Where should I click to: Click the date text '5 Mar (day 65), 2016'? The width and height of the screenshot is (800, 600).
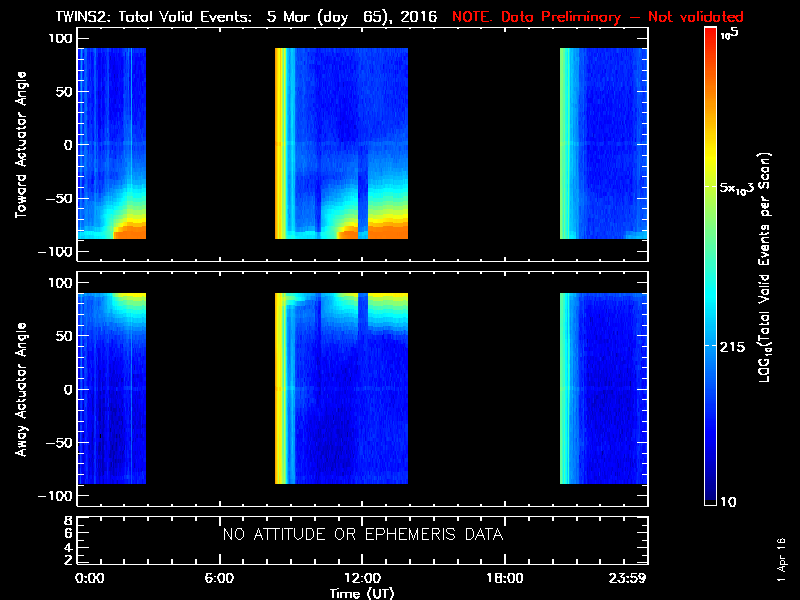[352, 17]
